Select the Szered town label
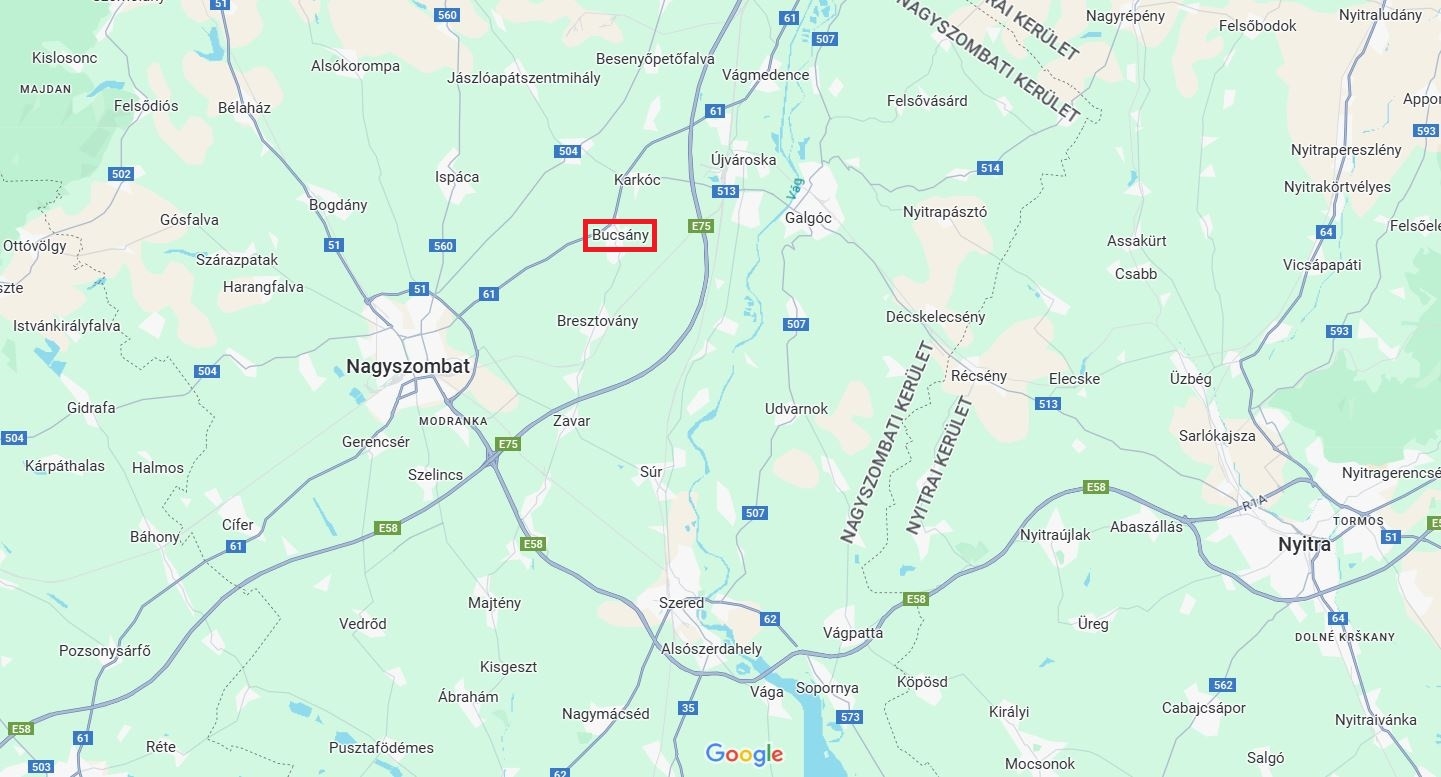1441x777 pixels. 681,603
